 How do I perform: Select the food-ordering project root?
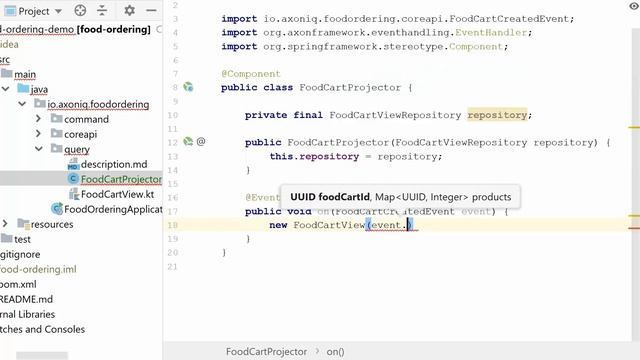point(75,29)
